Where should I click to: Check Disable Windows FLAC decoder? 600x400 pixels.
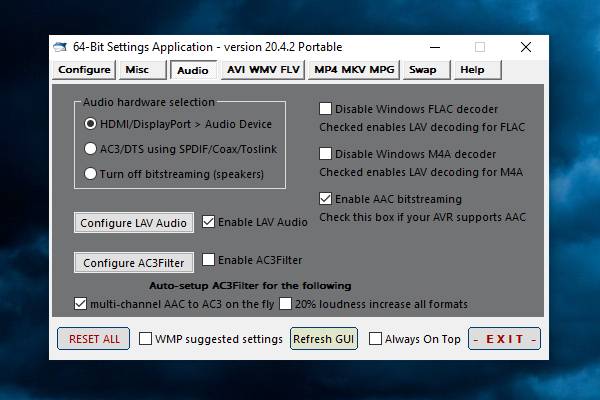326,109
